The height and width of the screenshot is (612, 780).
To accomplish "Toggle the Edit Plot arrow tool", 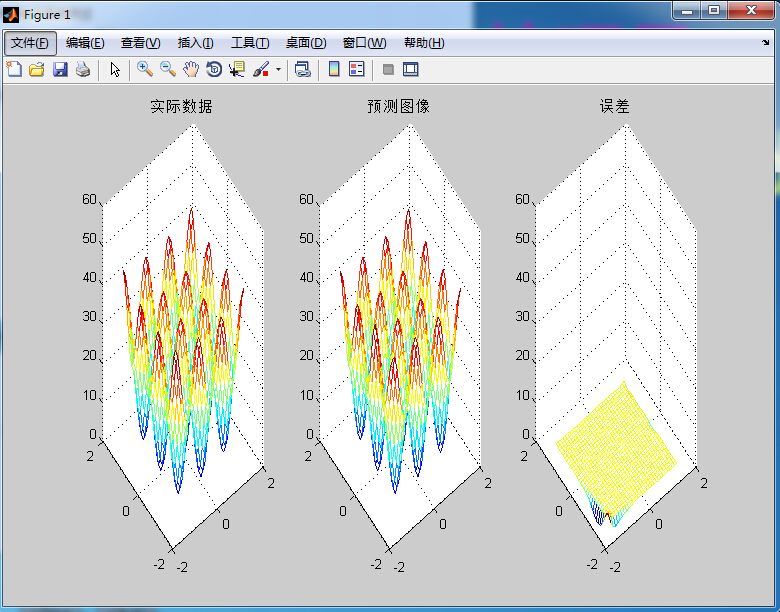I will pos(115,69).
